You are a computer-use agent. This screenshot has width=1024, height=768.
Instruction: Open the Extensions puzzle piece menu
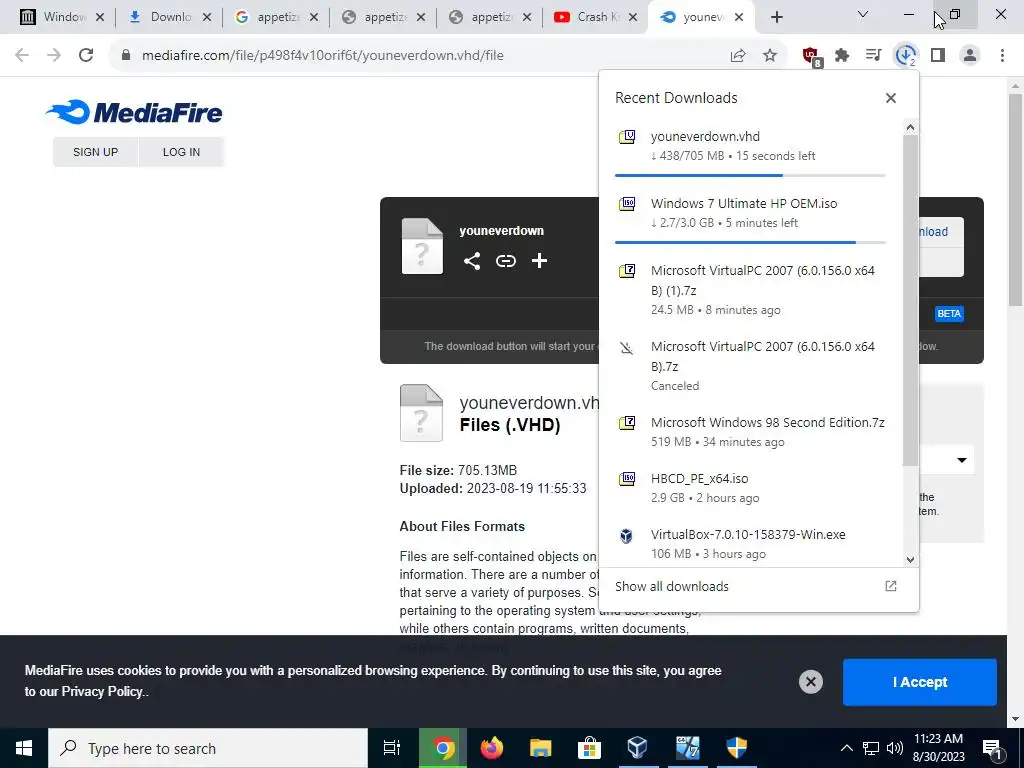tap(842, 56)
